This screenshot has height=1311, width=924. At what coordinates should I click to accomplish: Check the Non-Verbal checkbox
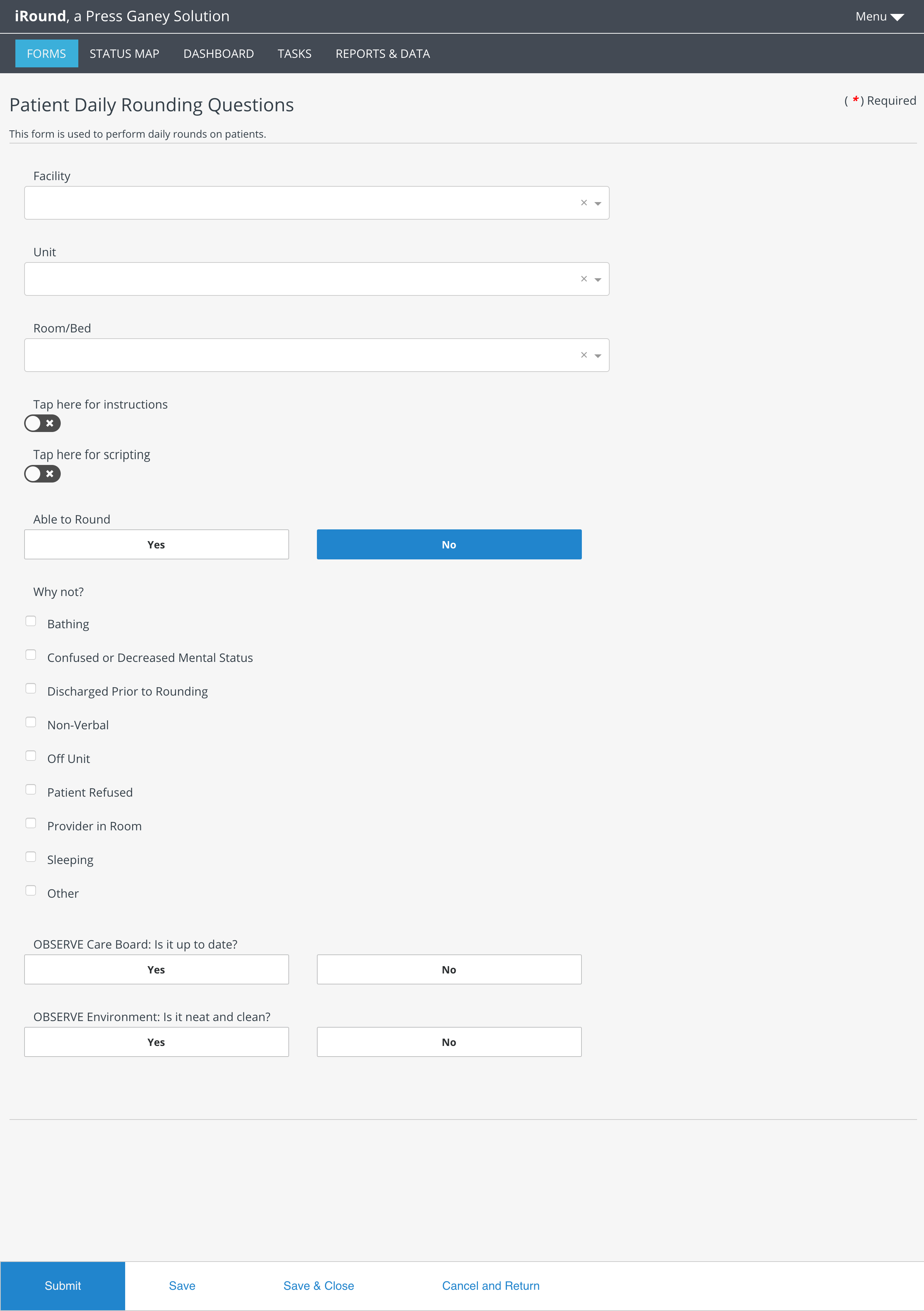pos(31,722)
